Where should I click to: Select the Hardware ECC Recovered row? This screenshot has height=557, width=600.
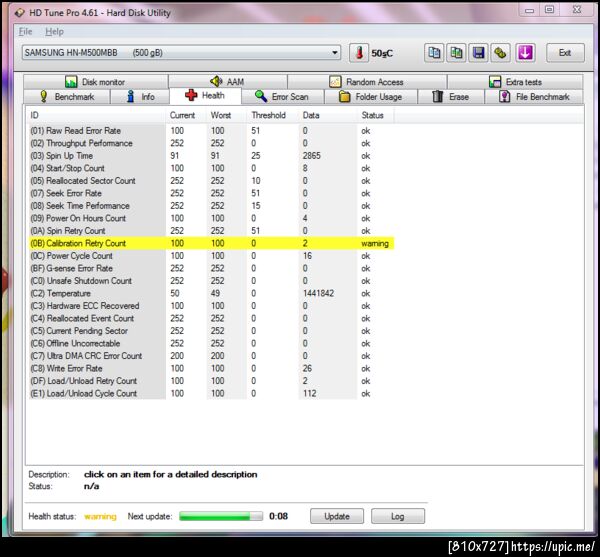[x=211, y=306]
